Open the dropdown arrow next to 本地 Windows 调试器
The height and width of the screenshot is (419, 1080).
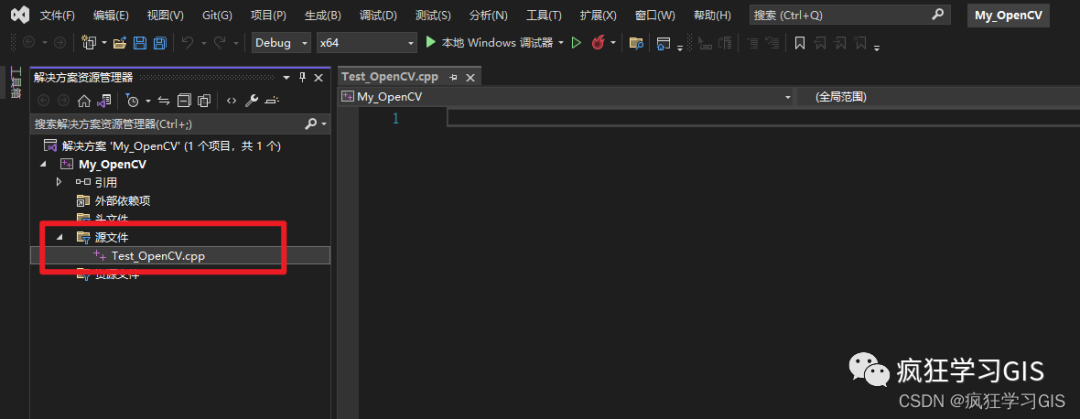pos(561,43)
